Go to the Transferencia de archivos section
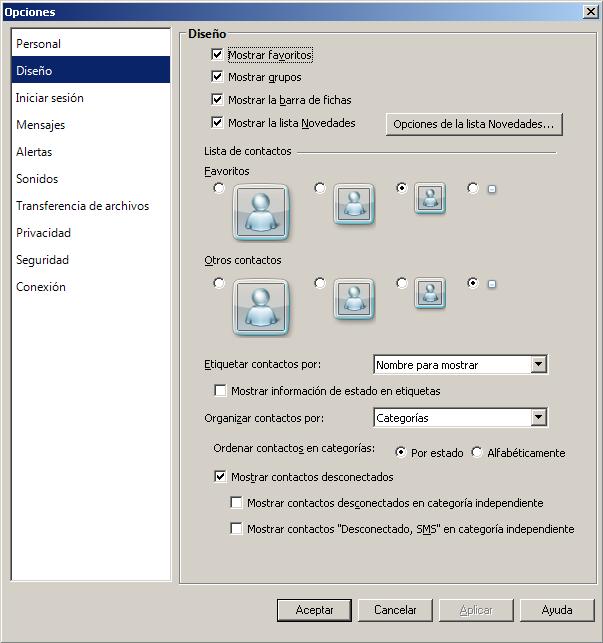Viewport: 603px width, 643px height. click(x=82, y=206)
